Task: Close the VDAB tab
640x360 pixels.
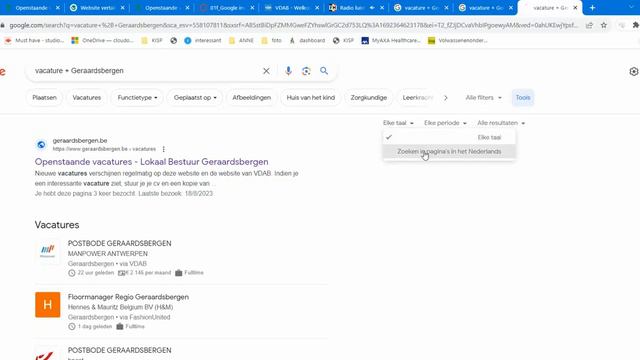Action: coord(317,8)
